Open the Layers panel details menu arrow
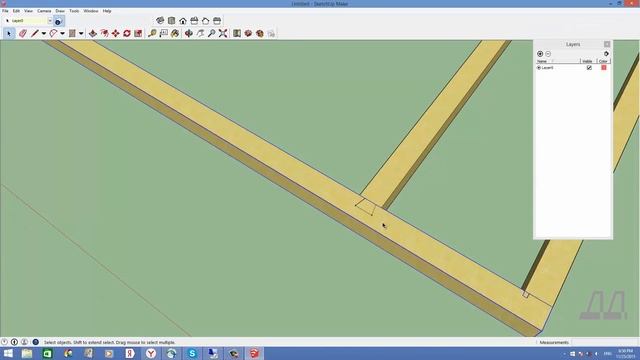640x360 pixels. [606, 54]
